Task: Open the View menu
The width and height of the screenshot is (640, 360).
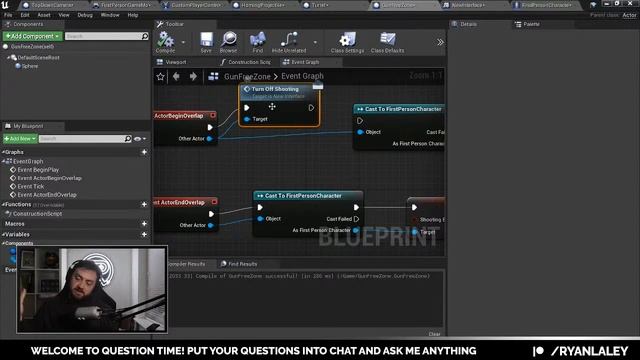Action: coord(64,15)
